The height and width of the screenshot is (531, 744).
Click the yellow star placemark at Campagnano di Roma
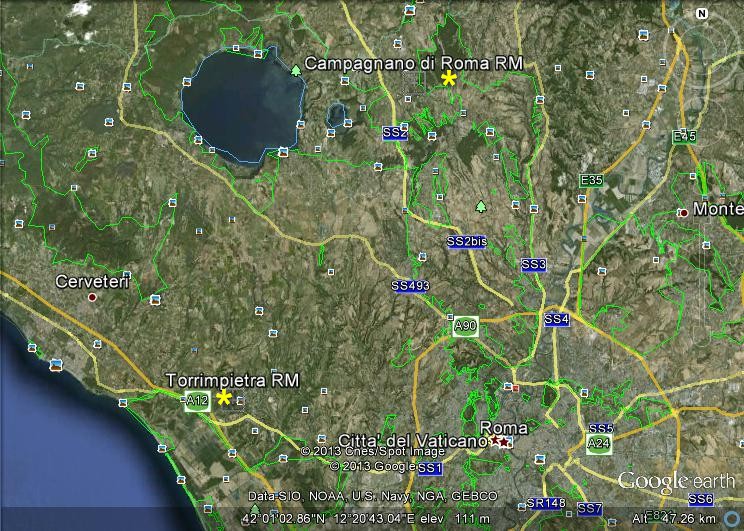click(x=450, y=79)
